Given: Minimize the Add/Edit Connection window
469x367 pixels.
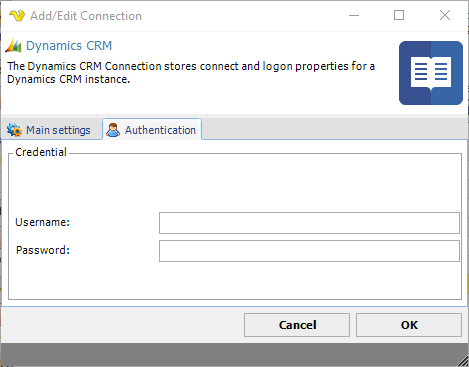Looking at the screenshot, I should coord(354,15).
